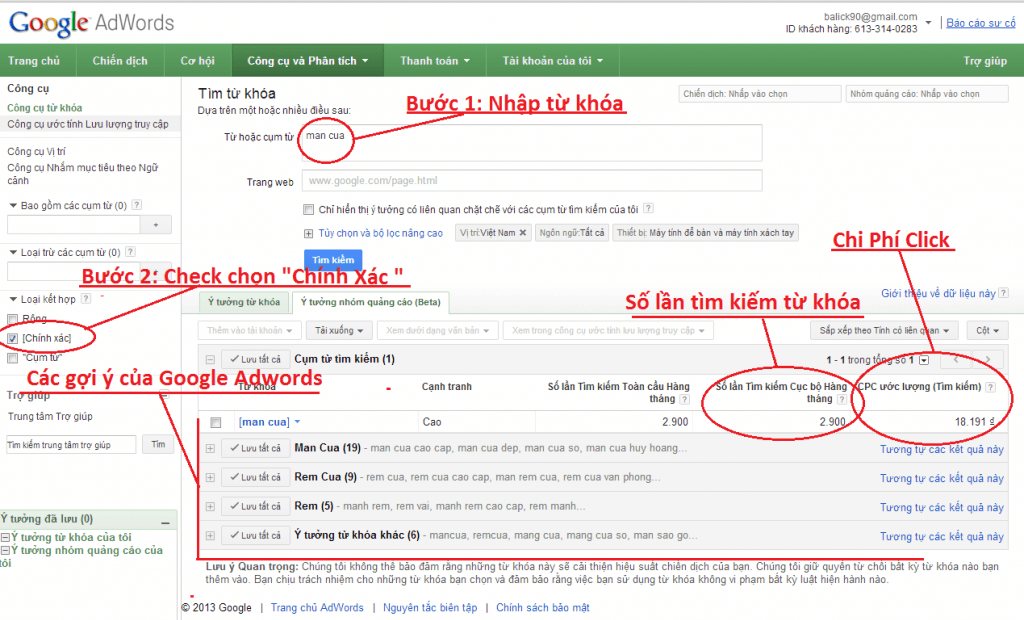Image resolution: width=1024 pixels, height=620 pixels.
Task: Open Công cụ ước tính Lưu lượng truy cập
Action: (88, 124)
